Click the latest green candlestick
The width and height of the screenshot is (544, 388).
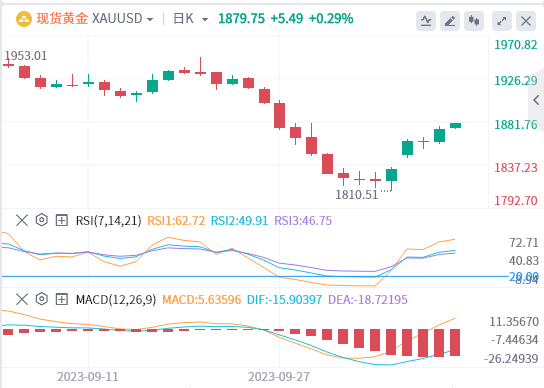point(456,126)
